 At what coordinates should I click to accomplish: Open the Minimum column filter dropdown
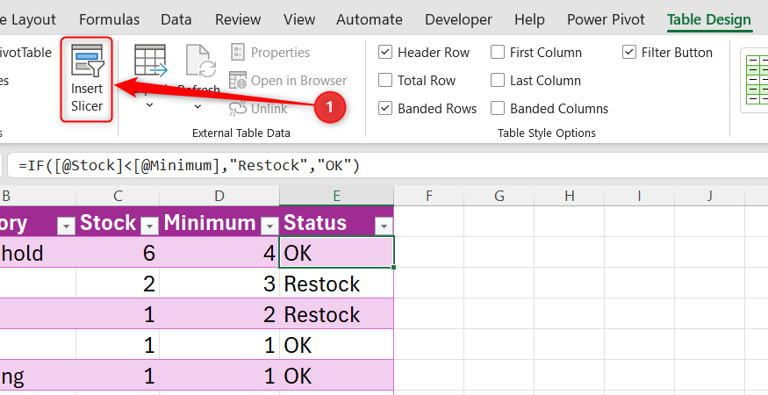tap(269, 226)
